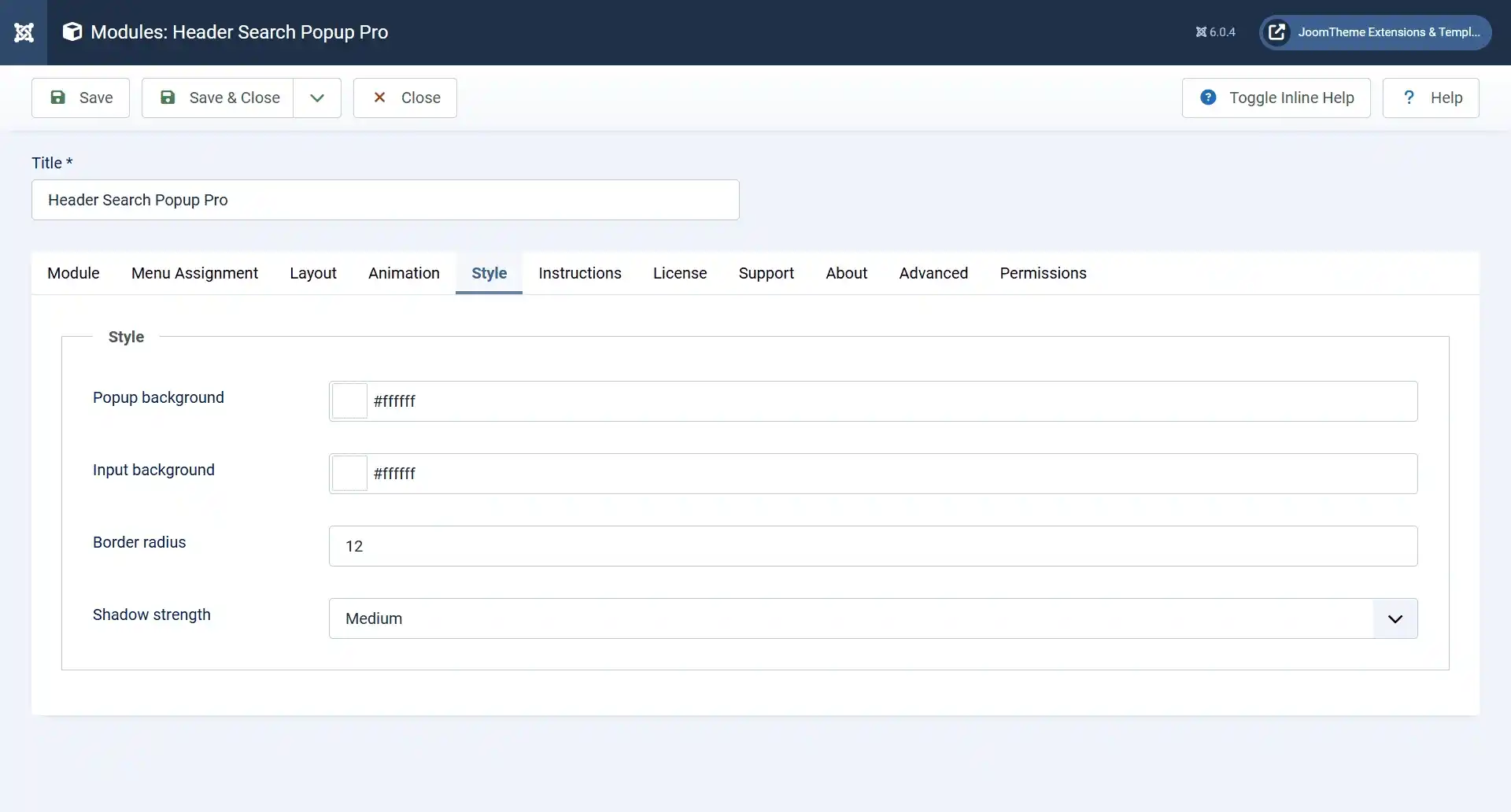Click the module cube icon in header

click(x=72, y=32)
